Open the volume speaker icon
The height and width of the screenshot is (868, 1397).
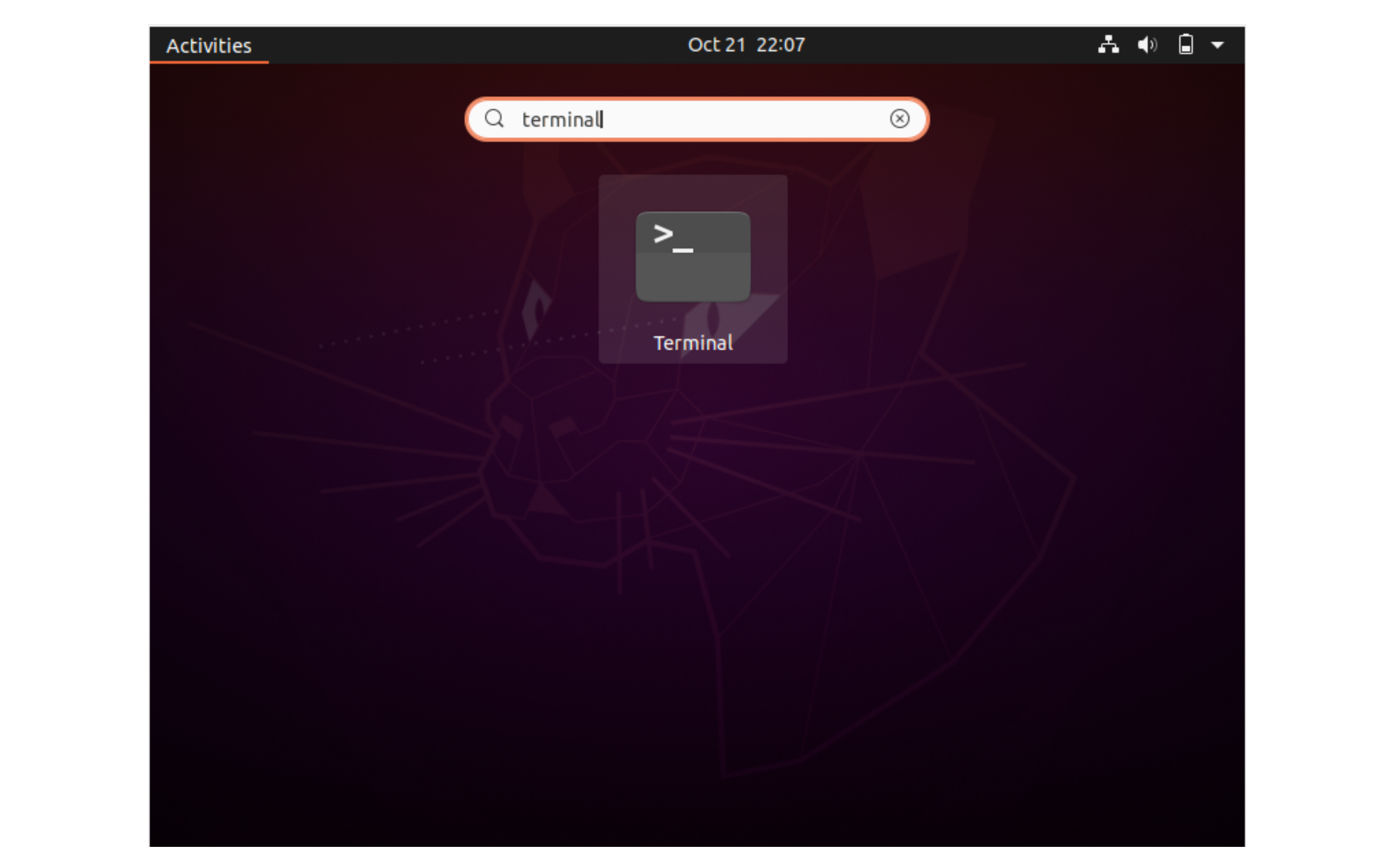[x=1147, y=45]
